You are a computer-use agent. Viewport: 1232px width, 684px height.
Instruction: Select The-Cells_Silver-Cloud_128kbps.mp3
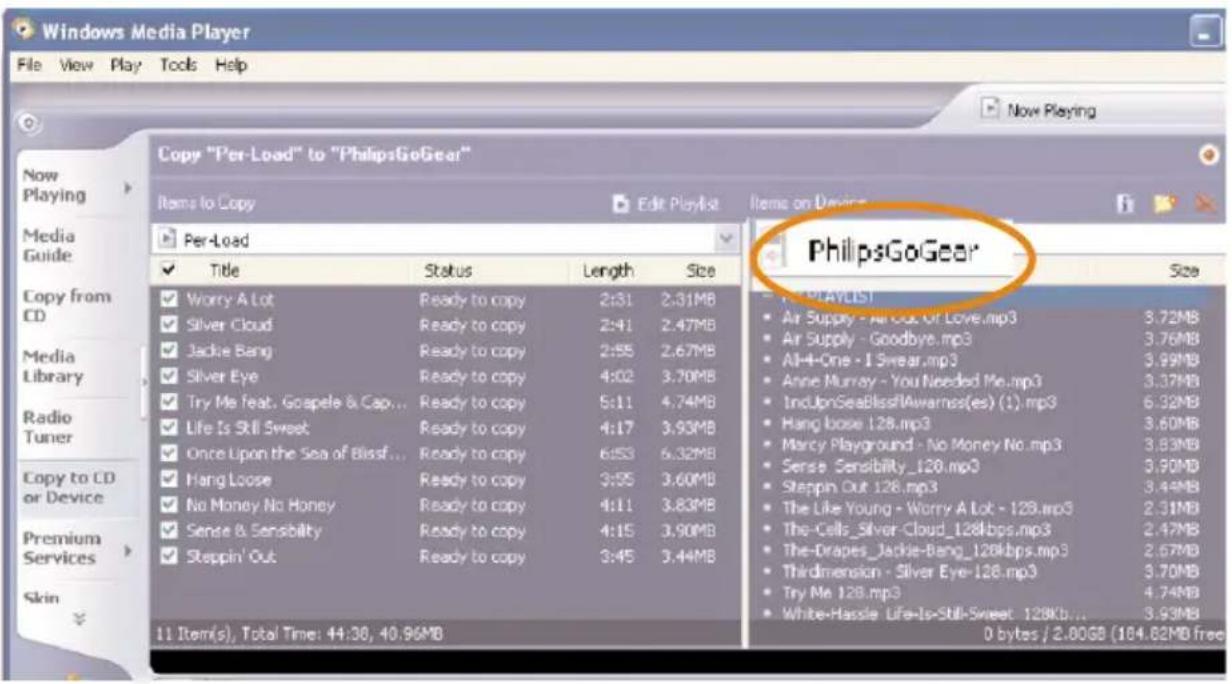click(916, 529)
